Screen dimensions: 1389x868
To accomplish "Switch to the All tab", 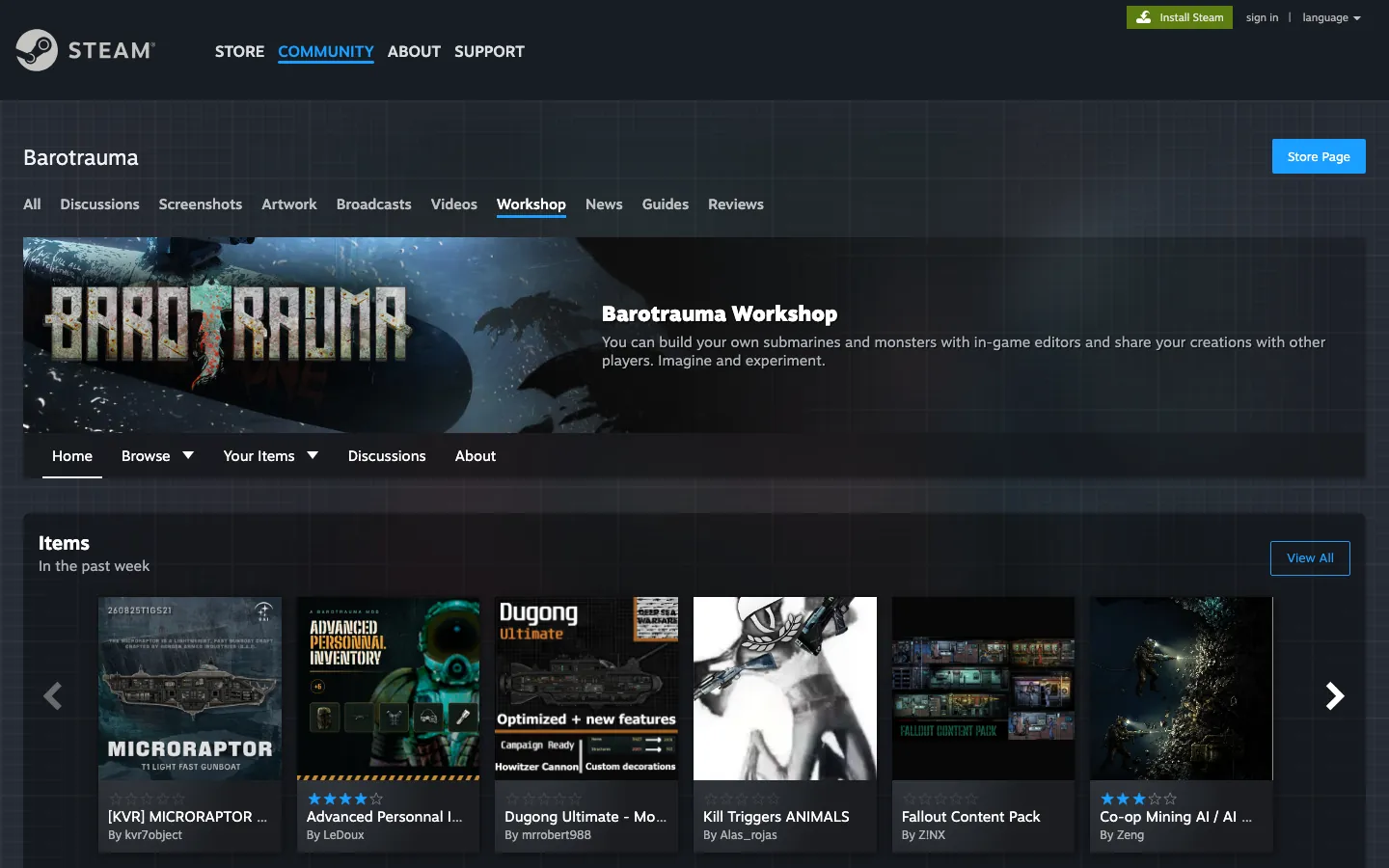I will [32, 204].
